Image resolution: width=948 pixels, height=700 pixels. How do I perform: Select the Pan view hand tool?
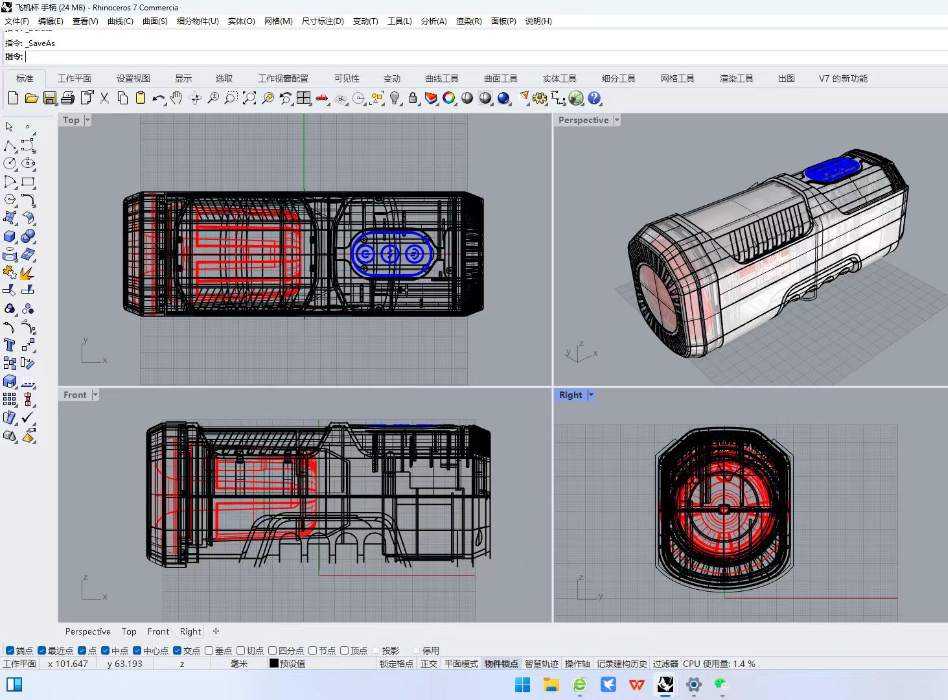[176, 98]
